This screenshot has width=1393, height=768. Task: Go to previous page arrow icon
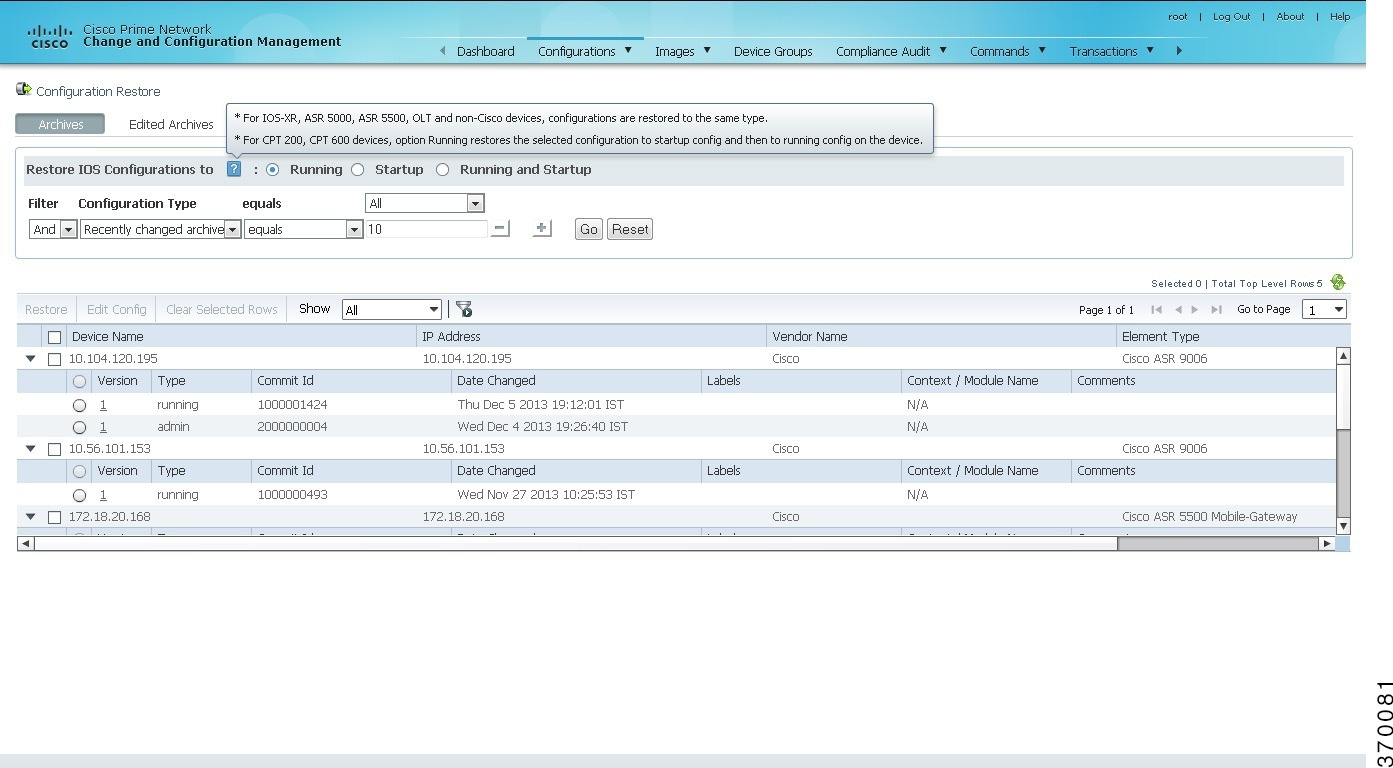[1178, 310]
